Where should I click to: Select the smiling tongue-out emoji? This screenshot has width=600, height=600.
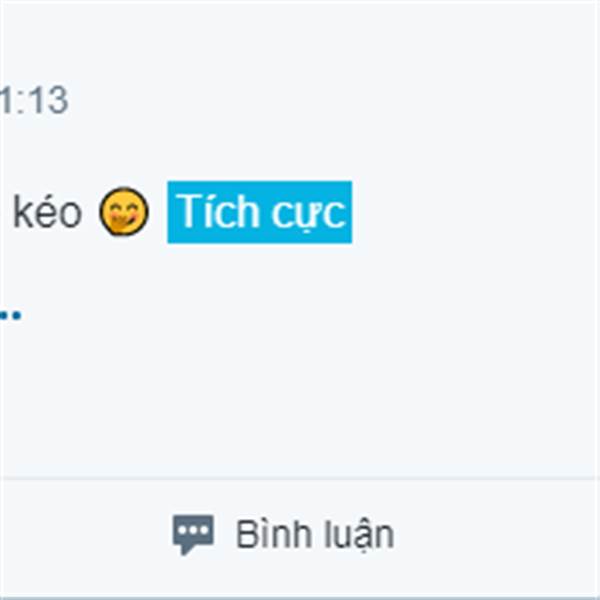124,211
